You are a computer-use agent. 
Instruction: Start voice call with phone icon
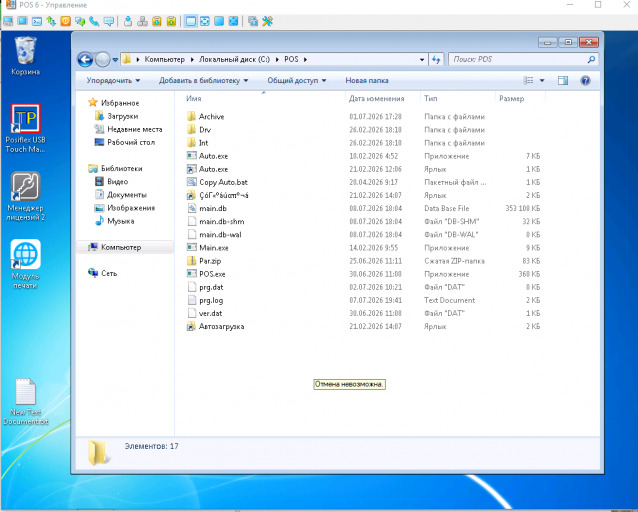pos(94,21)
